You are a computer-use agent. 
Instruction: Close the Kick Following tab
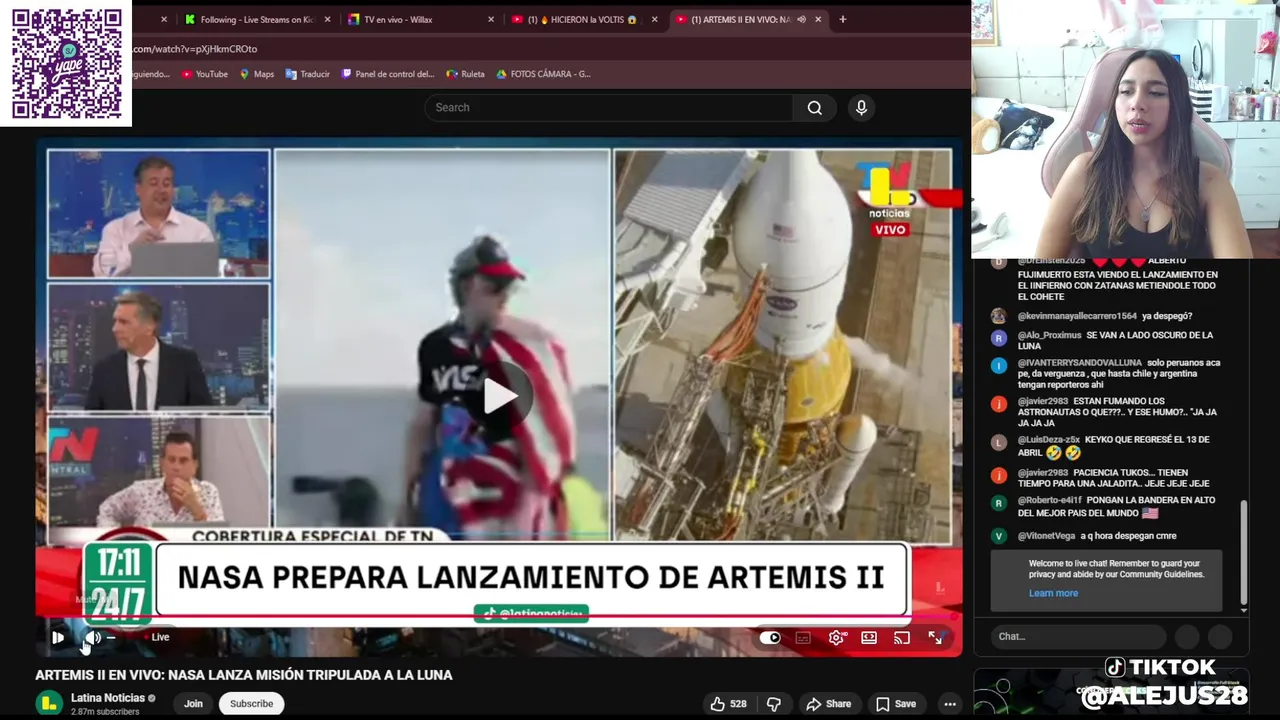click(x=327, y=19)
